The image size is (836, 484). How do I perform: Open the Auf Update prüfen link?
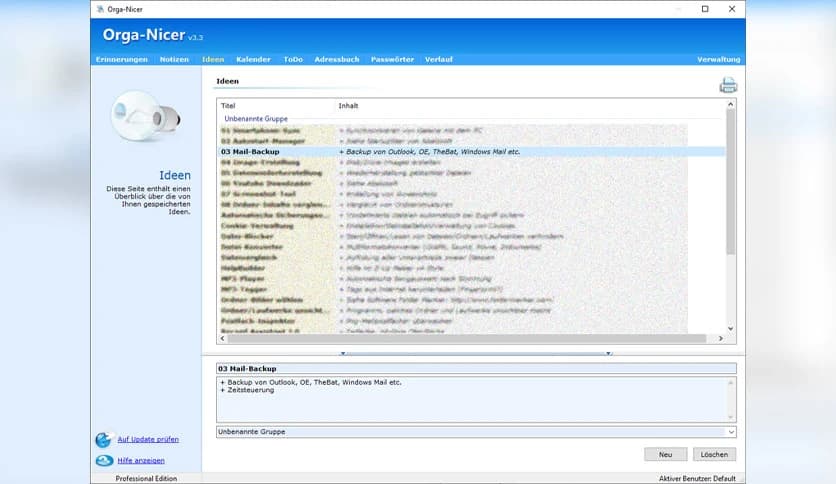click(148, 440)
